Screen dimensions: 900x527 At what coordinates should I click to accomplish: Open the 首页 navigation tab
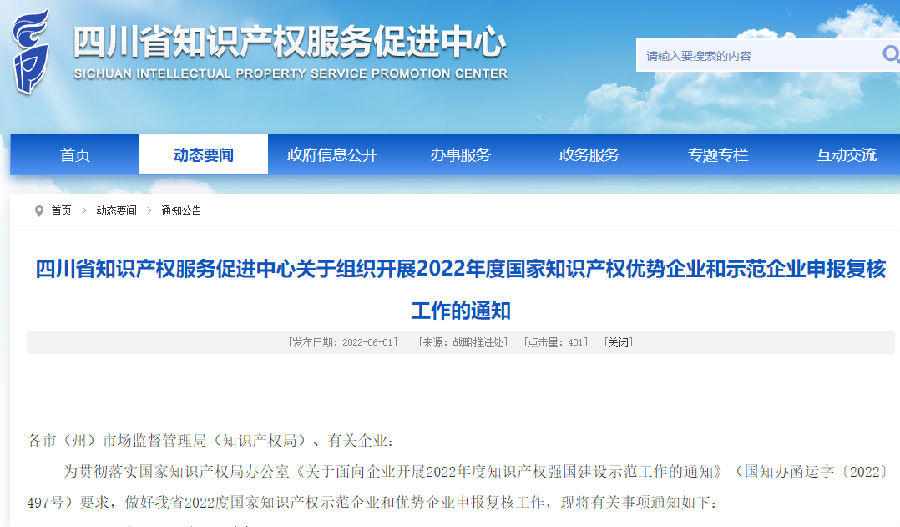(75, 155)
